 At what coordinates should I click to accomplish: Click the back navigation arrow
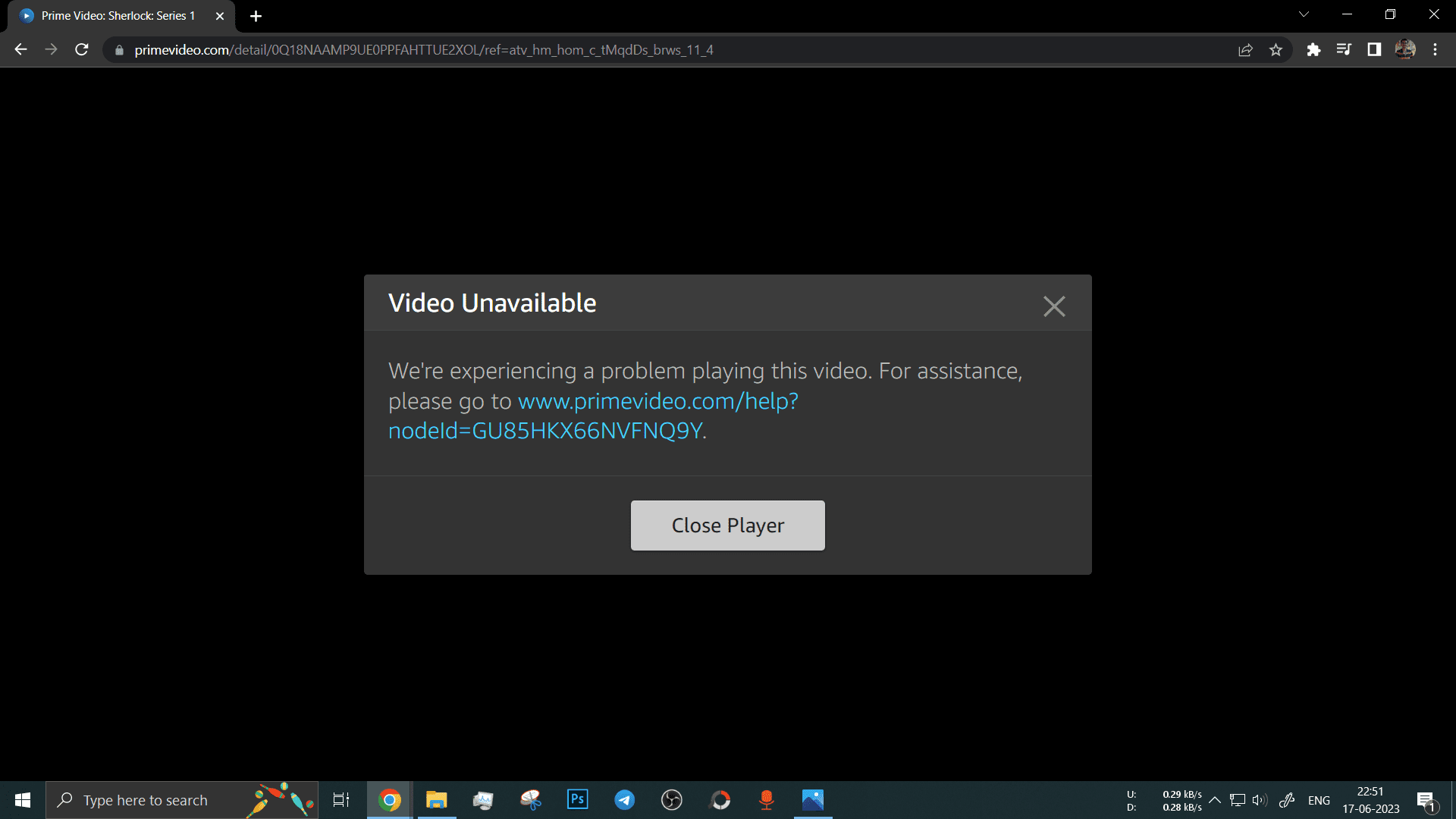coord(19,50)
